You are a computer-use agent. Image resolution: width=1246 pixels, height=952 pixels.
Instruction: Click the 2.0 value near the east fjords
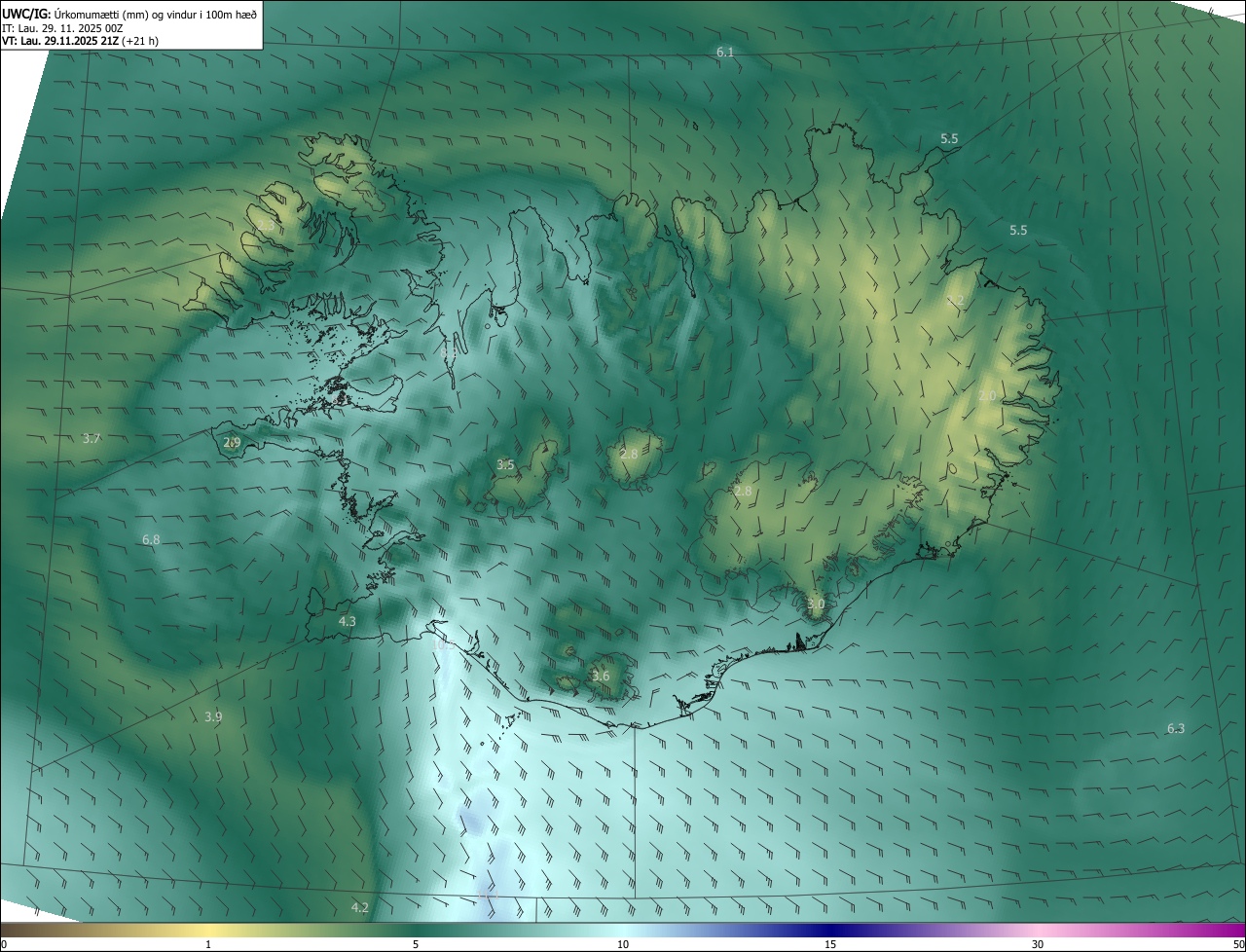point(987,396)
